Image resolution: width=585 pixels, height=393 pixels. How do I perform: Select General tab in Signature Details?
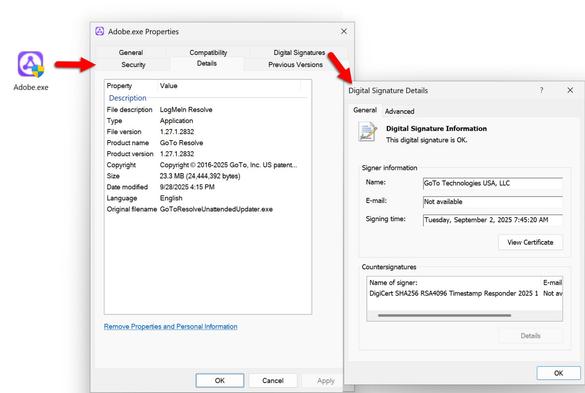[x=365, y=110]
